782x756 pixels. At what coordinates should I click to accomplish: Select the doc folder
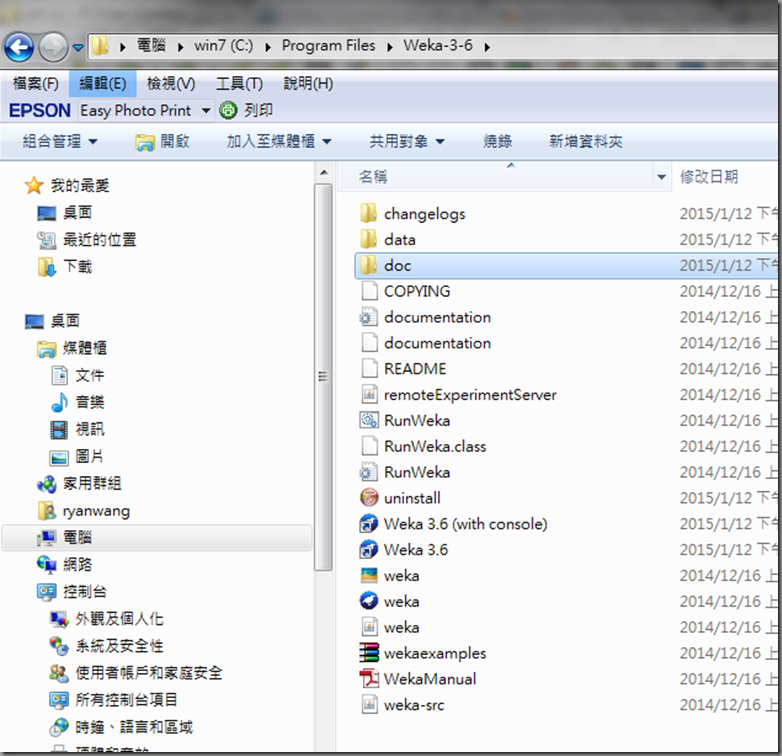pos(566,265)
